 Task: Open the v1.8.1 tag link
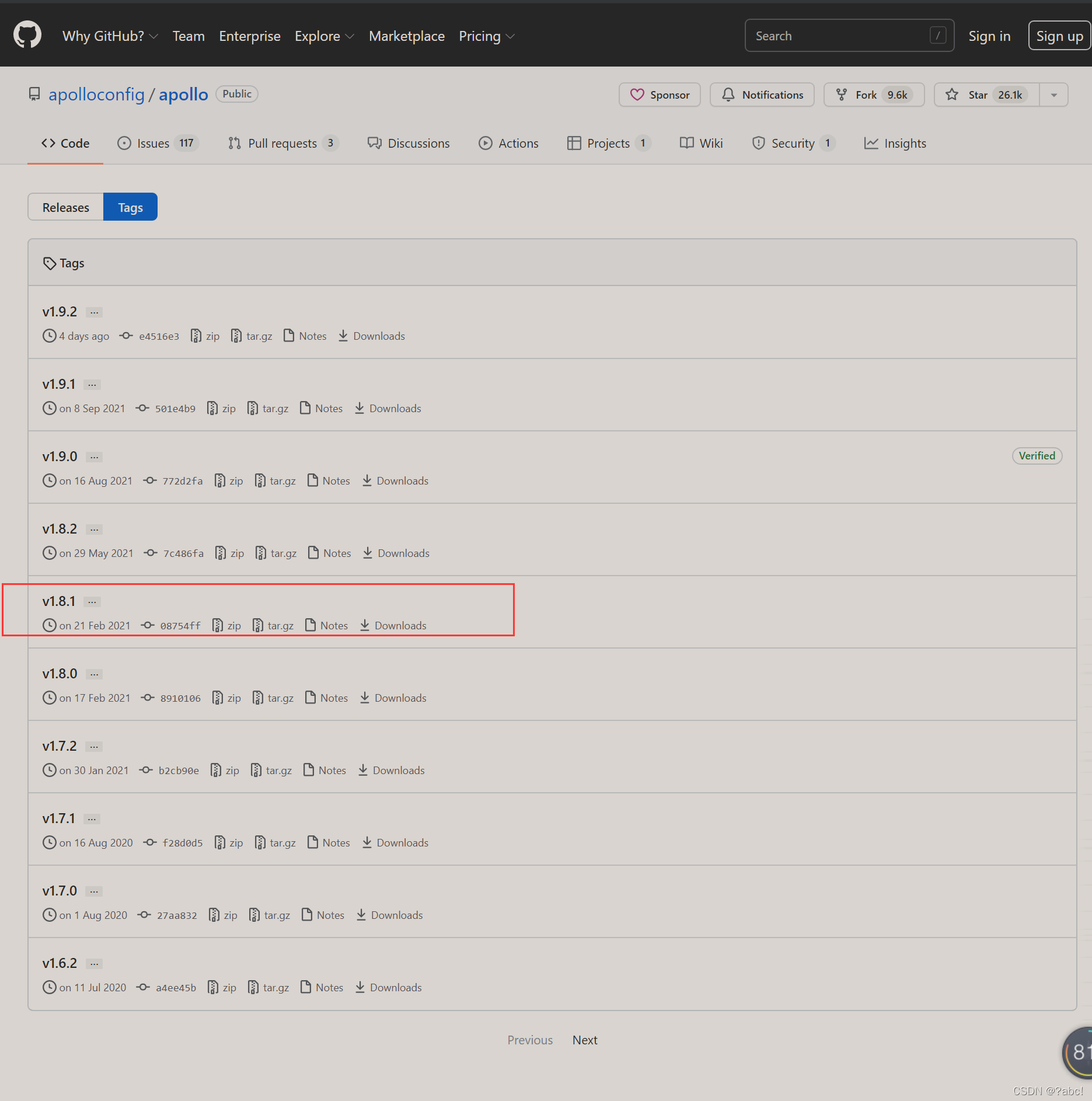(59, 601)
